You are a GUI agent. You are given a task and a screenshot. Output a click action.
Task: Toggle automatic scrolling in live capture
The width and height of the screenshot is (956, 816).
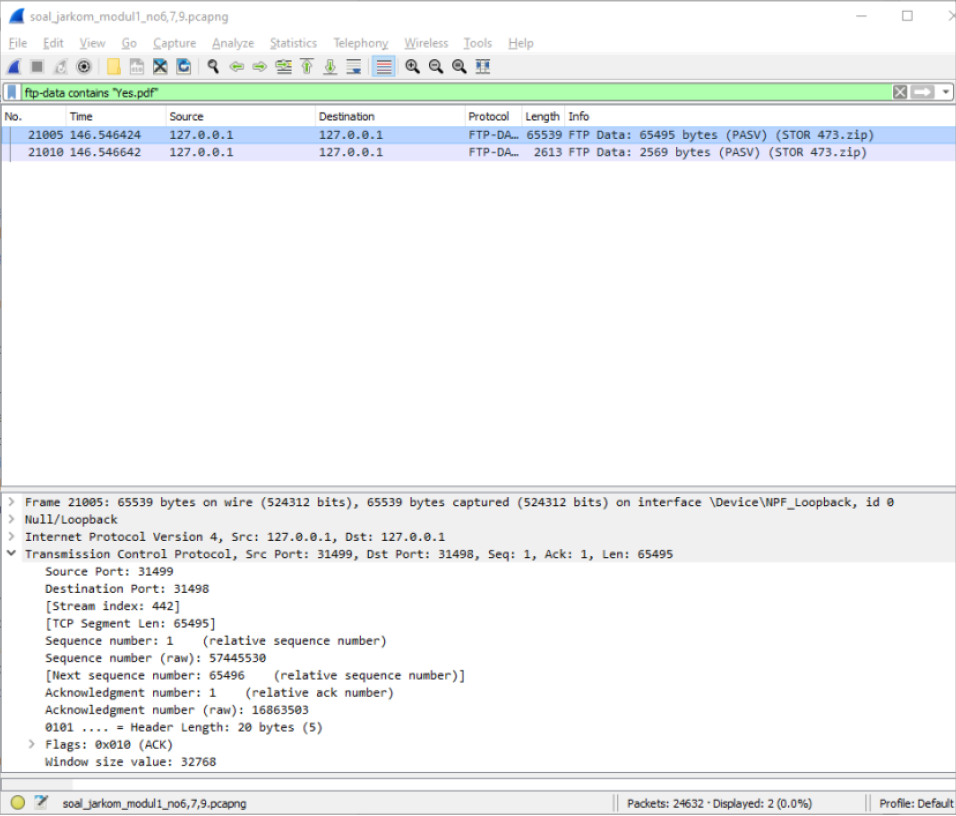coord(352,67)
